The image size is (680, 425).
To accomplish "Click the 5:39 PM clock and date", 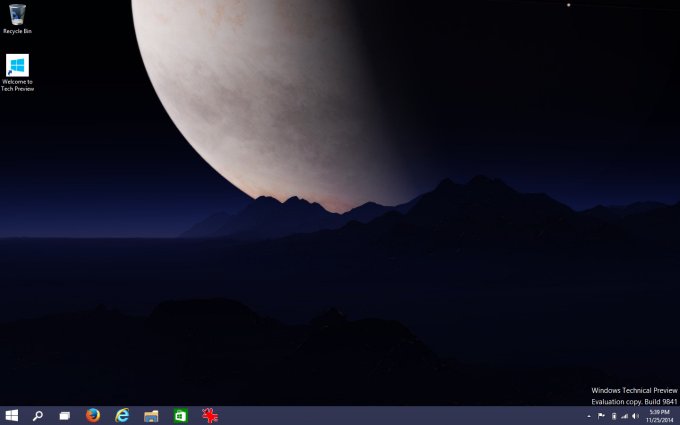I will pyautogui.click(x=660, y=416).
